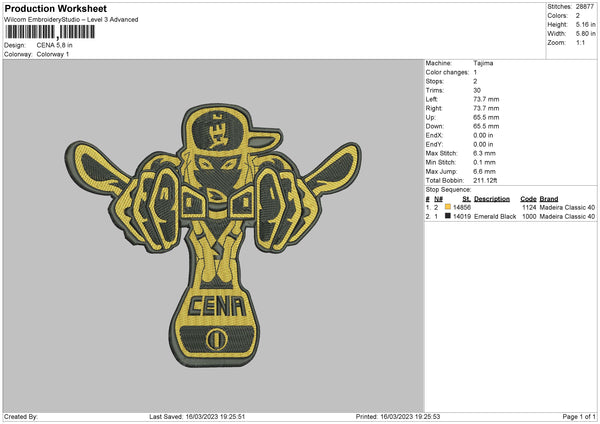Select machine value 'Tajima'
This screenshot has width=600, height=424.
[x=483, y=63]
